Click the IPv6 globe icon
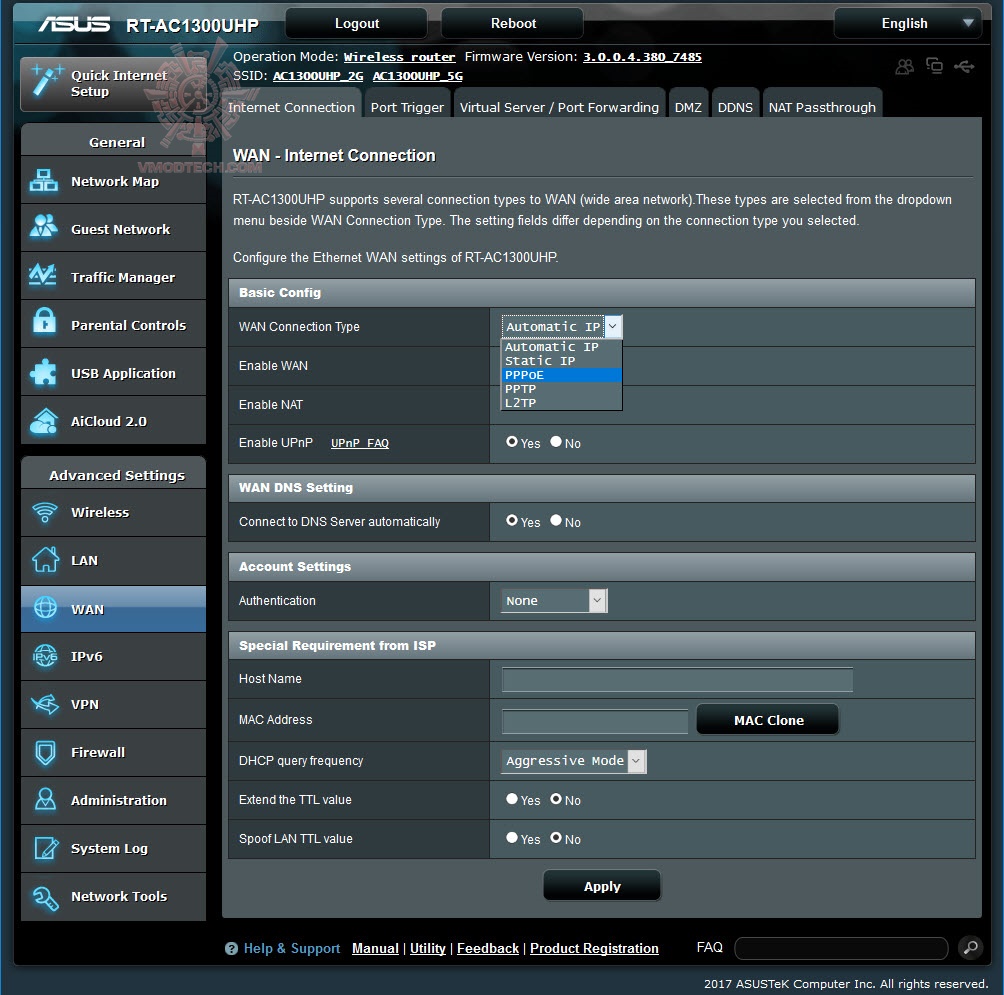This screenshot has width=1004, height=995. pyautogui.click(x=45, y=656)
